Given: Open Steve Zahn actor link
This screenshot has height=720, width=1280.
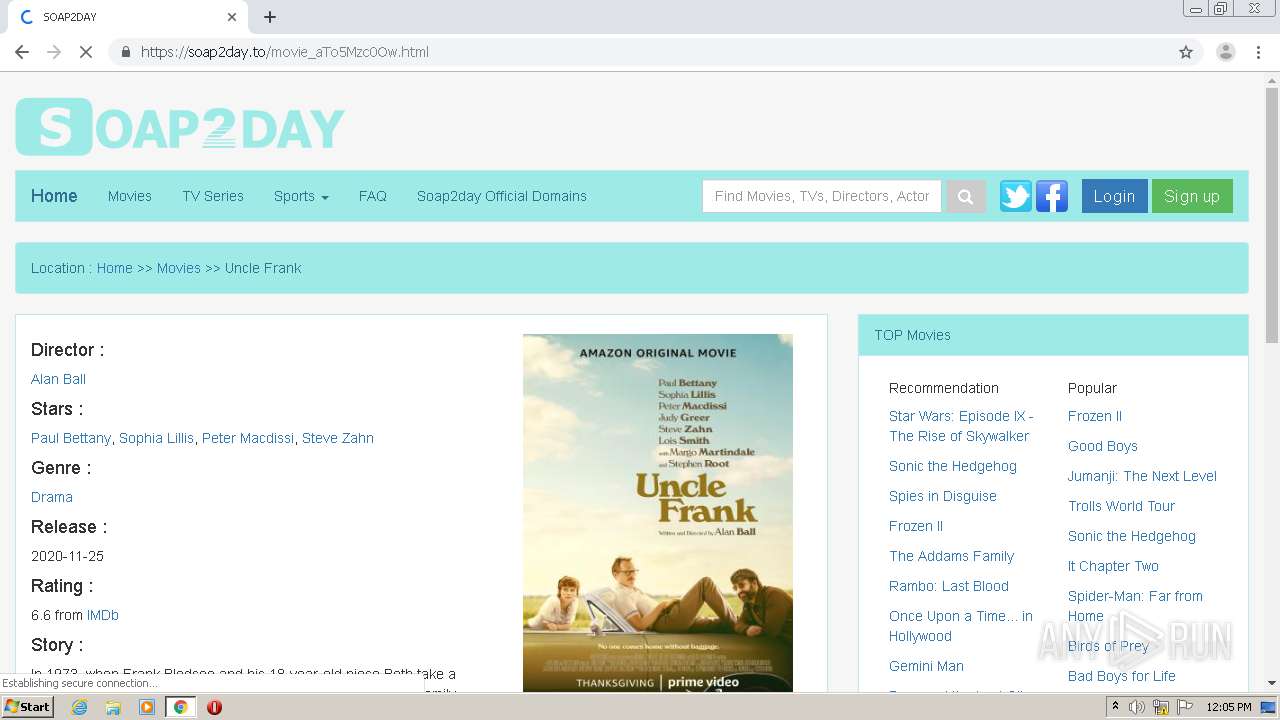Looking at the screenshot, I should tap(338, 438).
